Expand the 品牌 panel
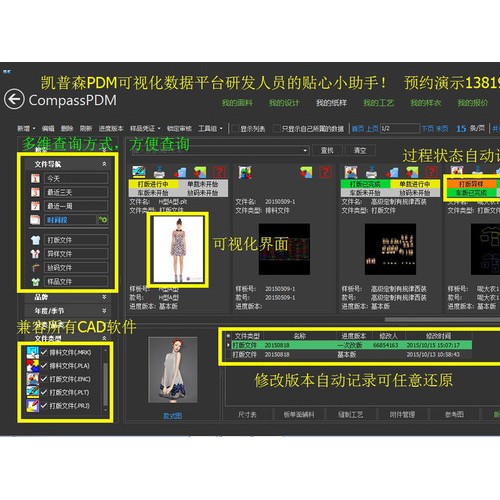 click(x=104, y=297)
